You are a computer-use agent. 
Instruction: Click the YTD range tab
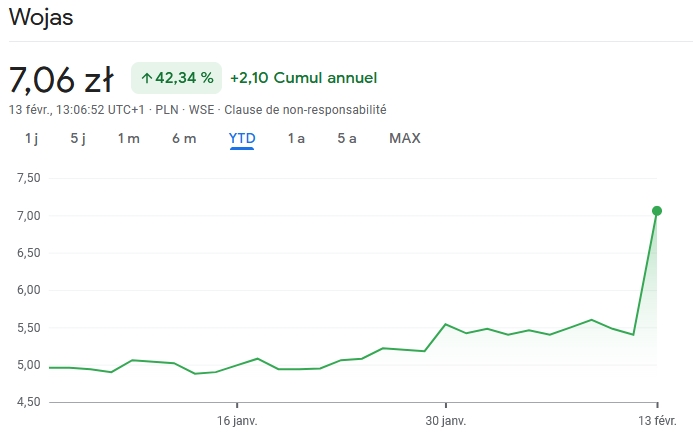tap(242, 139)
